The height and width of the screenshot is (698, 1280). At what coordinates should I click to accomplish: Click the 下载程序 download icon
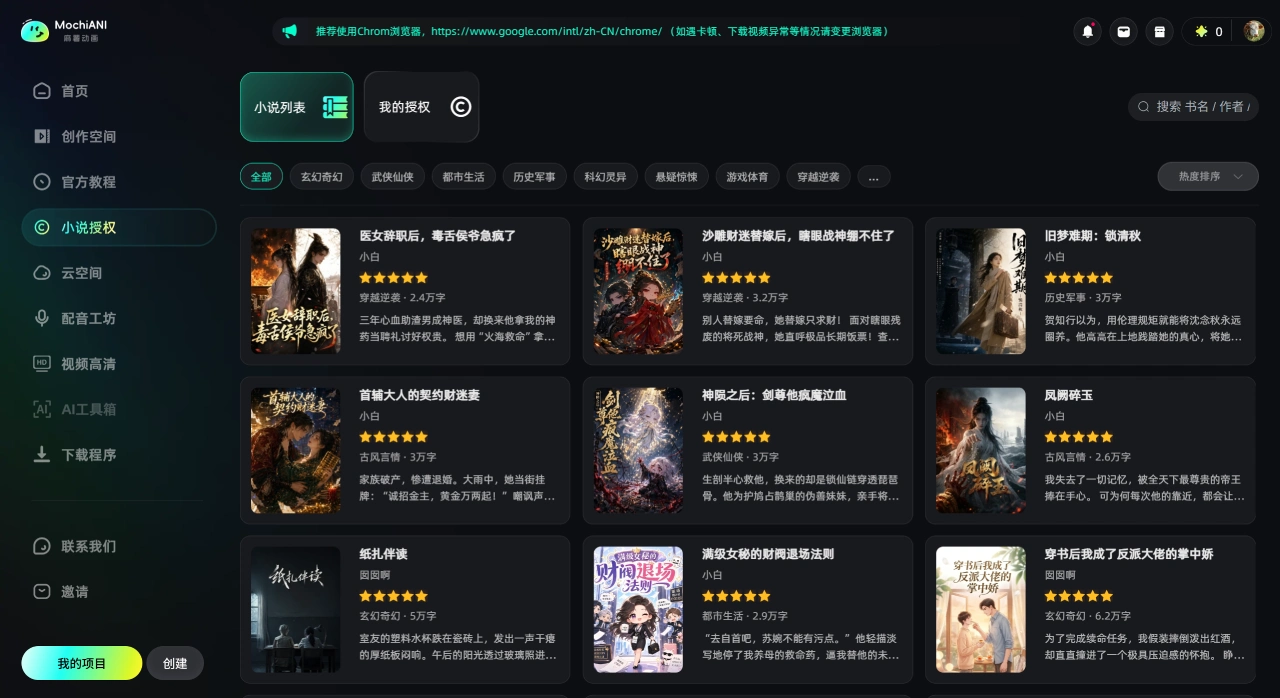point(42,454)
